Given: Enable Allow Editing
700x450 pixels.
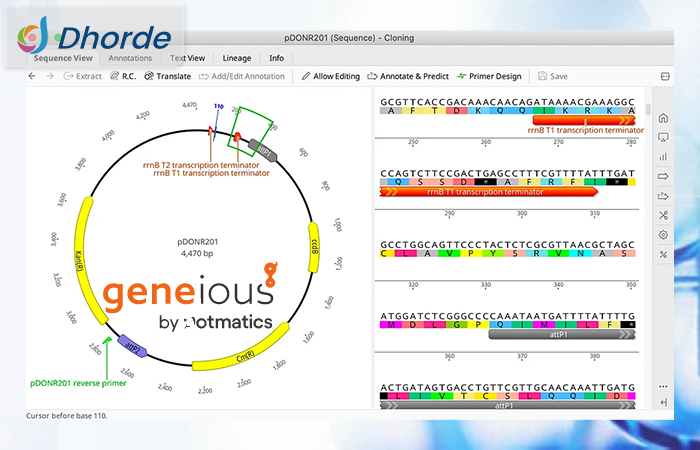Looking at the screenshot, I should pos(330,76).
